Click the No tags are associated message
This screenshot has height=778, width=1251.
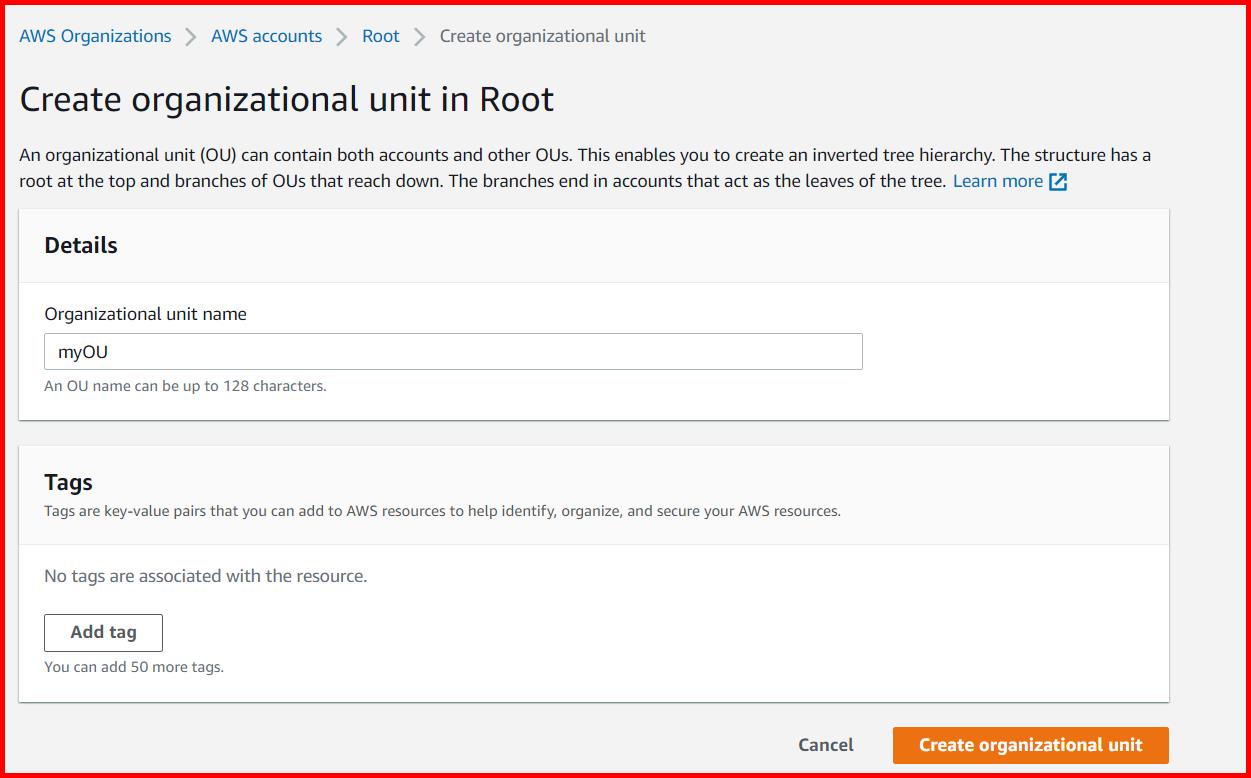point(205,576)
